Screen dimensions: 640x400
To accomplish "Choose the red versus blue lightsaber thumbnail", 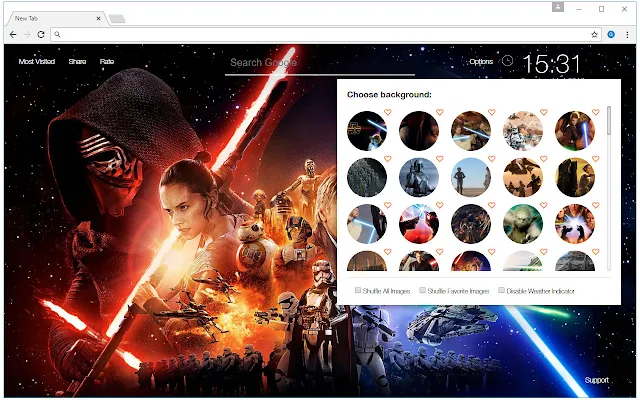I will tap(419, 224).
